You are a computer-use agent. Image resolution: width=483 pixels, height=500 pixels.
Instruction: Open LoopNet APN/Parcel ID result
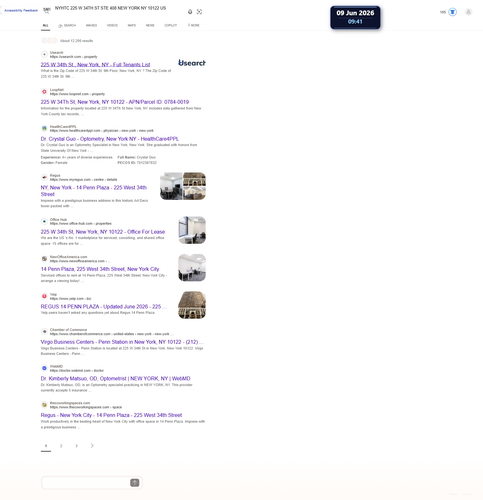115,102
